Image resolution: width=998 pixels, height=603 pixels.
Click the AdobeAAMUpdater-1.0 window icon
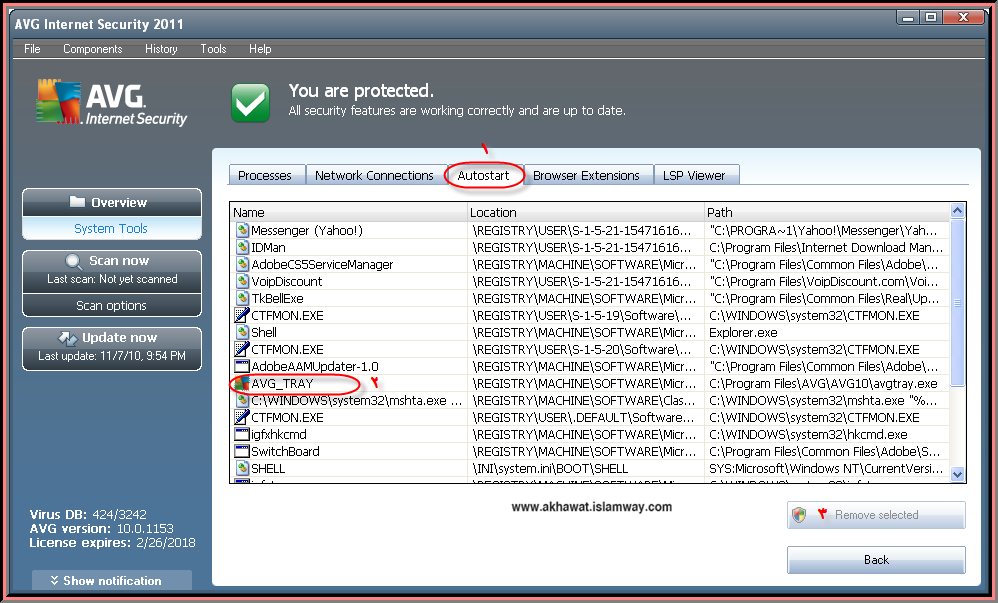[242, 366]
